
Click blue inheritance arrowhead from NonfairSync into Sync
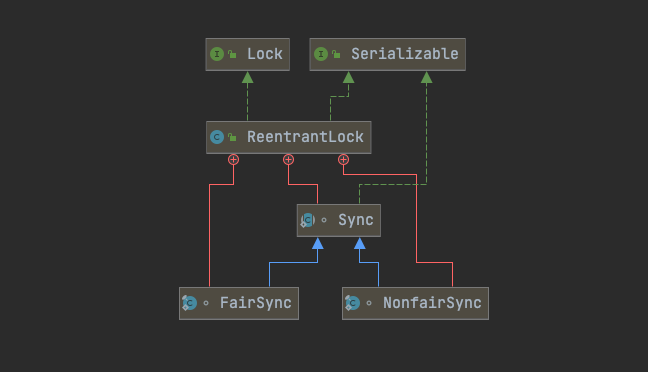pyautogui.click(x=360, y=243)
